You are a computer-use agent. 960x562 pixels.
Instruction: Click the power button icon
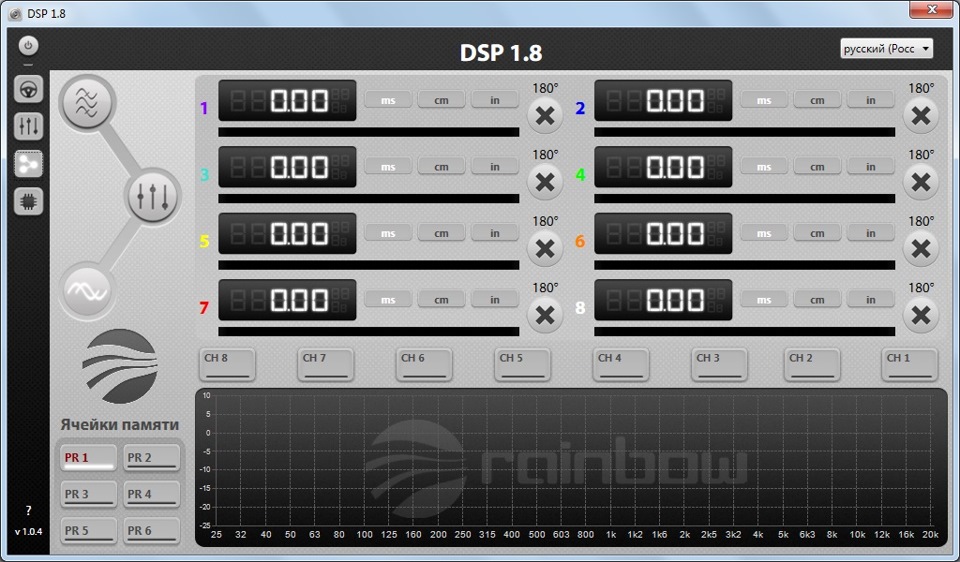click(28, 45)
